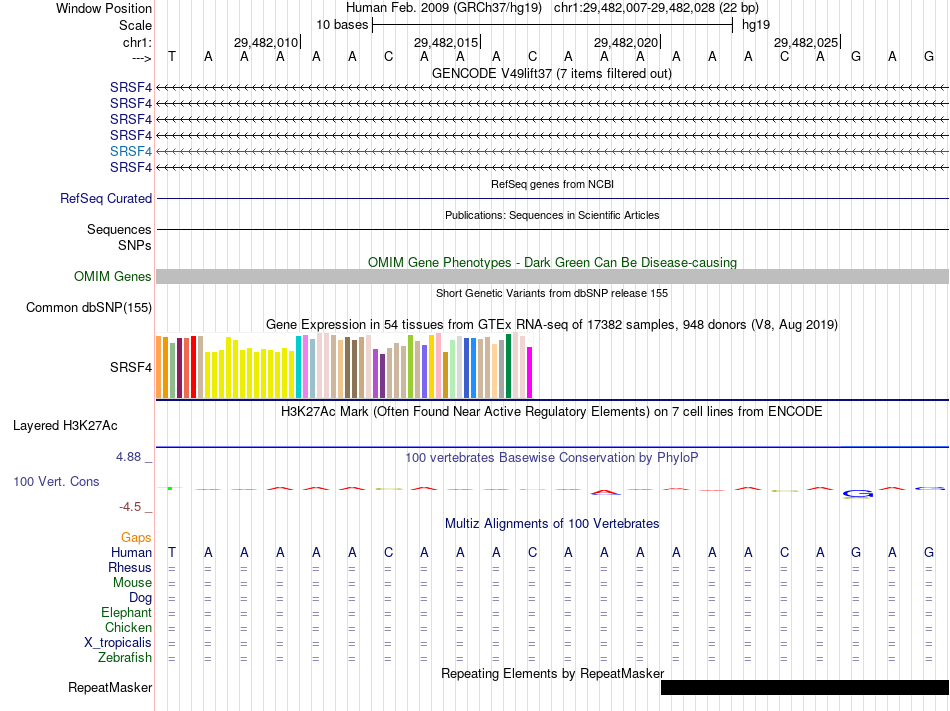Select the Layered H3K27Ac track label
Screen dimensions: 950x711
[x=65, y=426]
